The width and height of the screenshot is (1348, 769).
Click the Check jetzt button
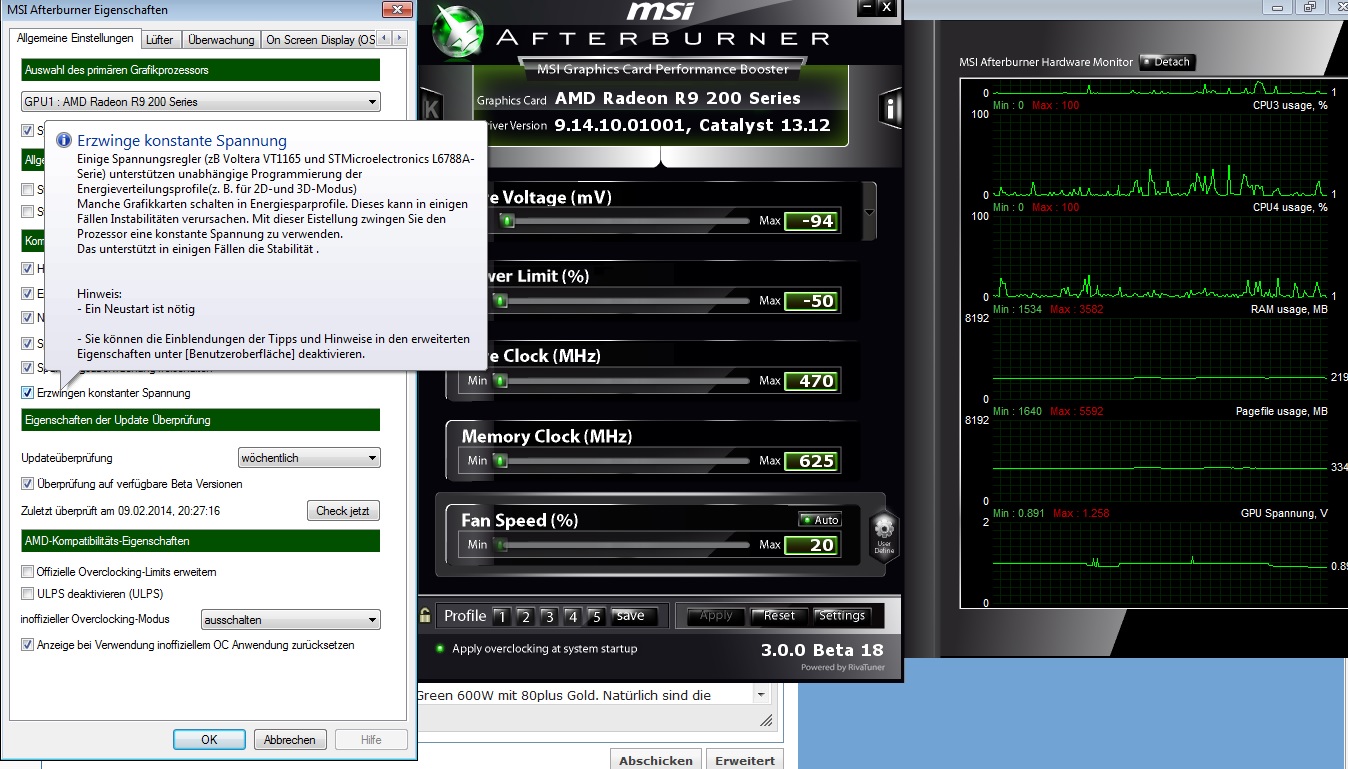[343, 511]
